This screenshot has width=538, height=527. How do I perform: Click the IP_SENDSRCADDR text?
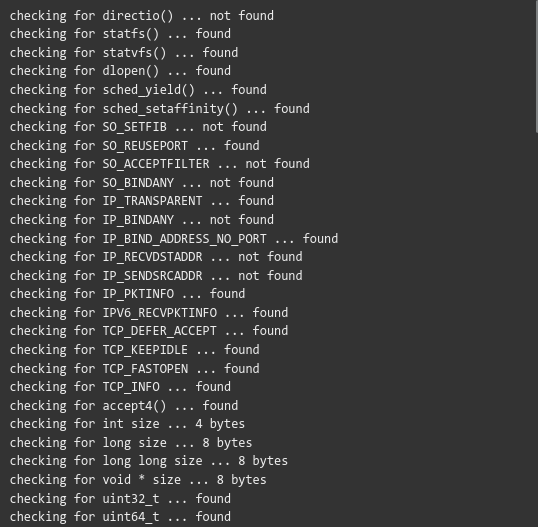tap(152, 276)
